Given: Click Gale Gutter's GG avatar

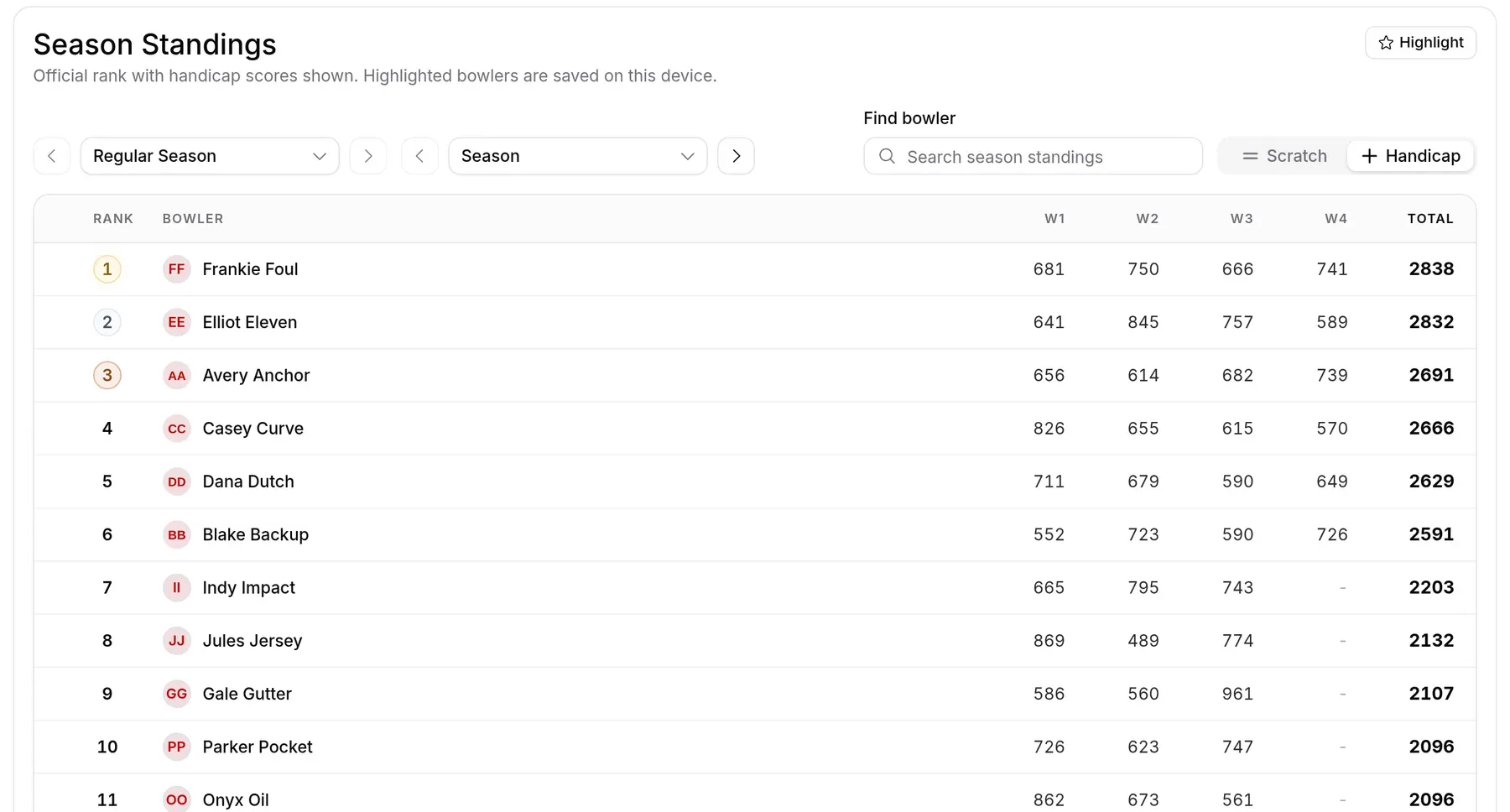Looking at the screenshot, I should (x=176, y=694).
